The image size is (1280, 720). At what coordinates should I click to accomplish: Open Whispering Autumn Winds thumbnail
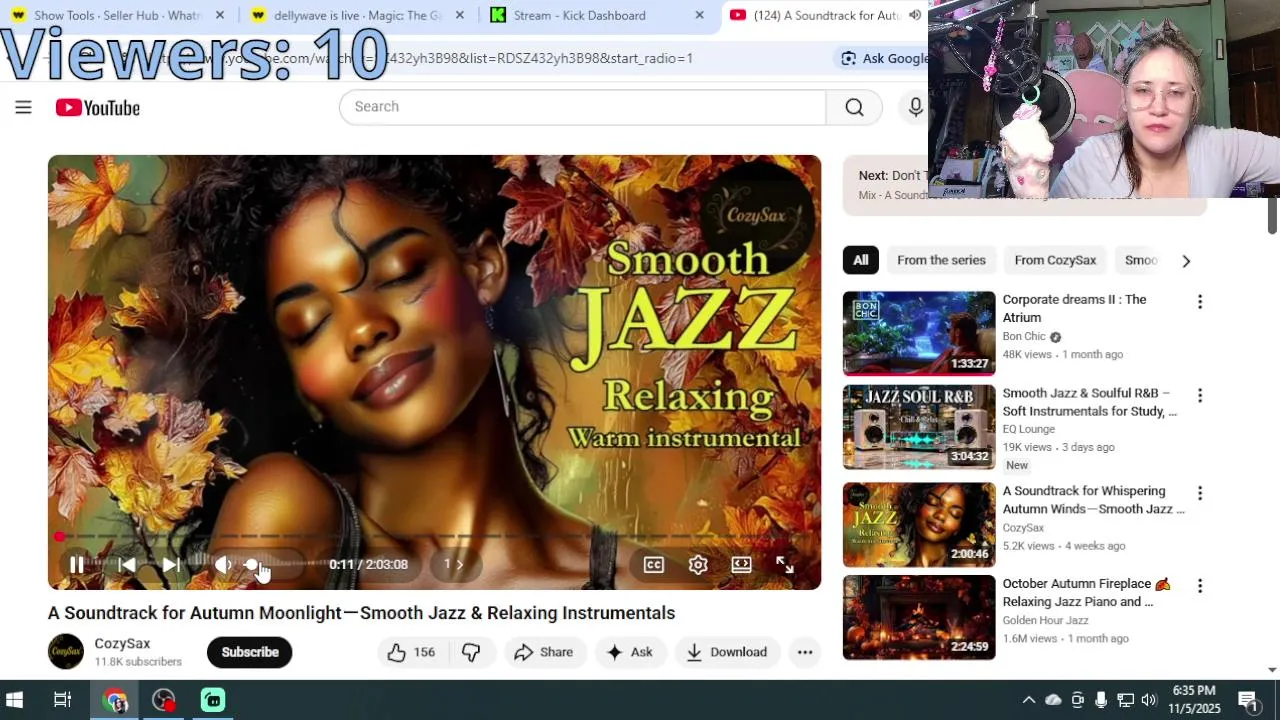919,525
